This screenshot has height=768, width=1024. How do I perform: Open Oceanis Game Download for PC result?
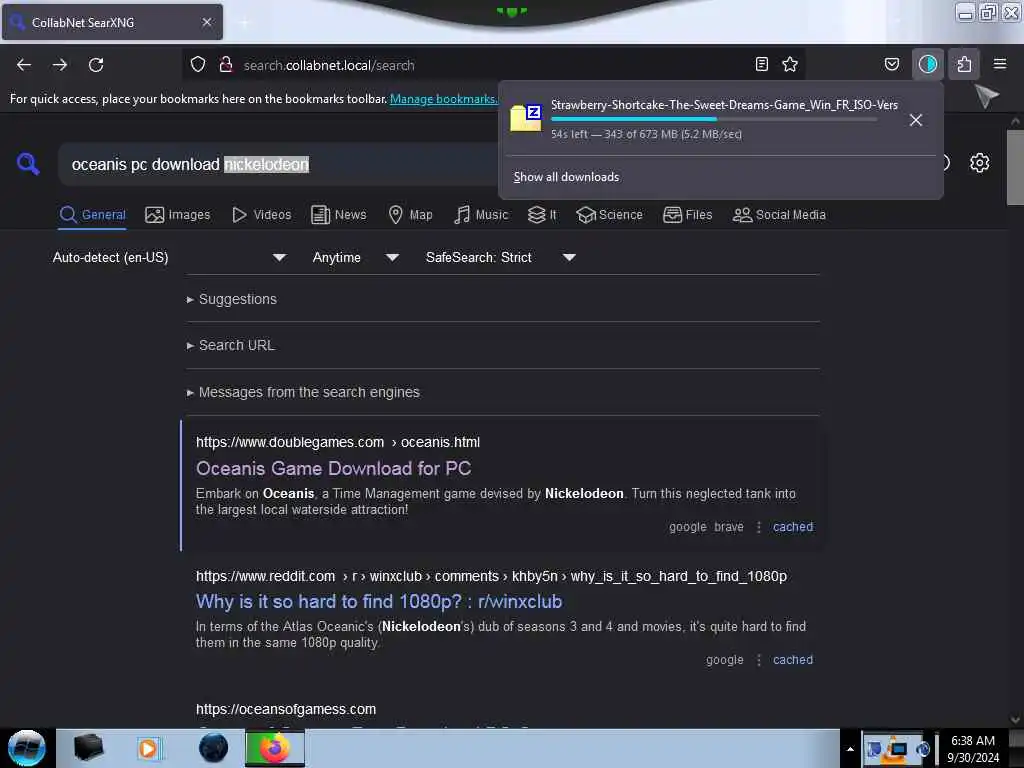[333, 468]
